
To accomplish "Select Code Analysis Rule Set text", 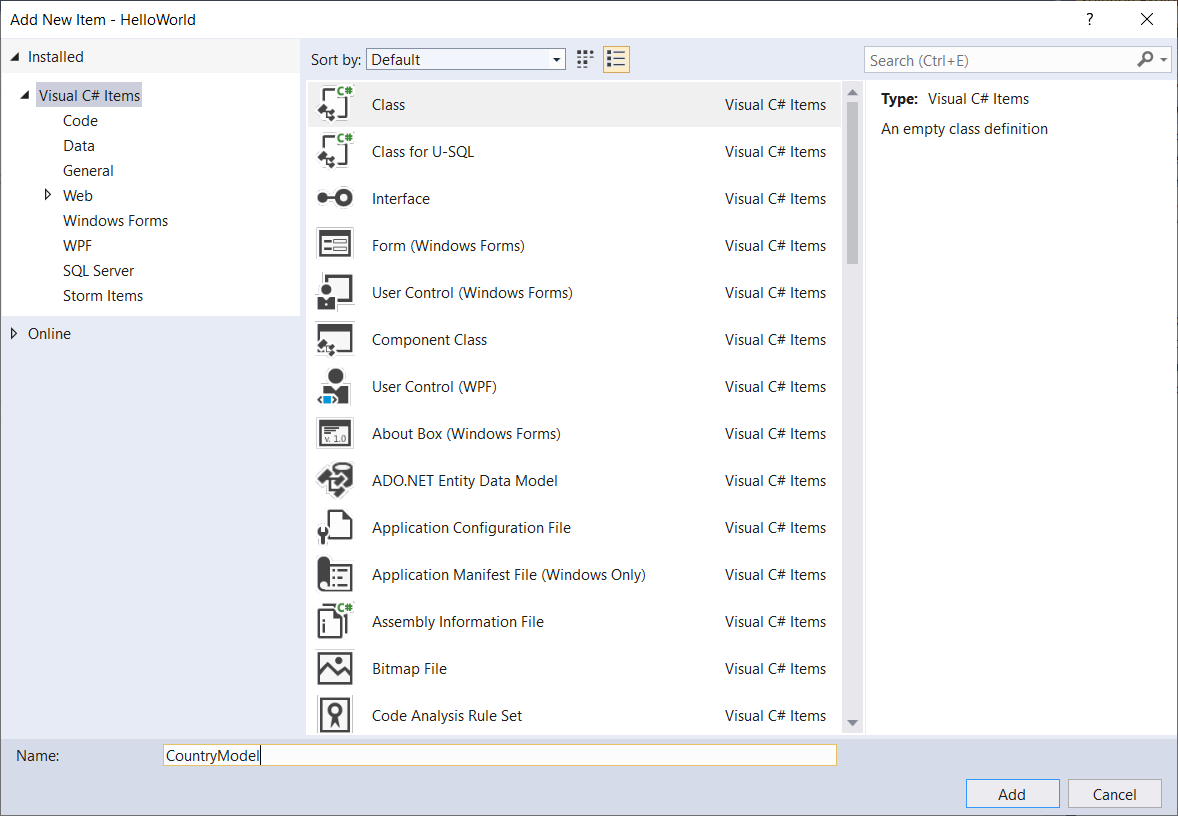I will [x=447, y=715].
